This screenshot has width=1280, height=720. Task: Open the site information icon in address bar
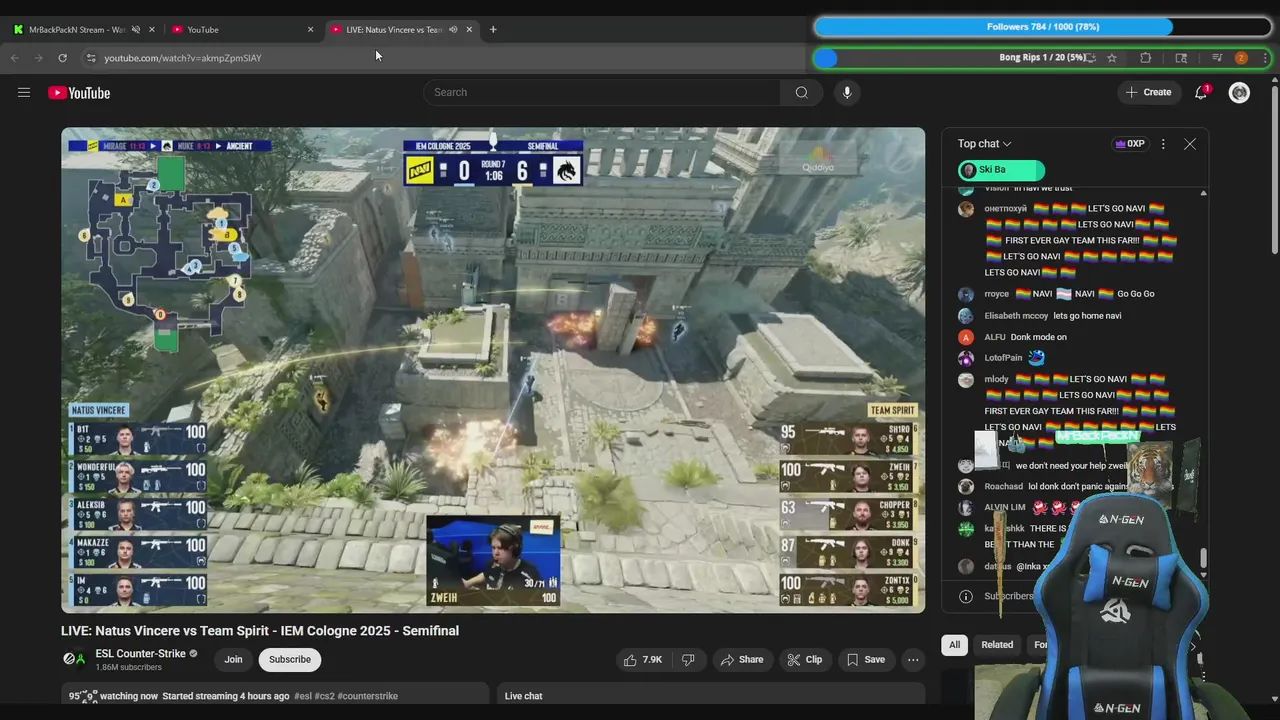tap(91, 58)
